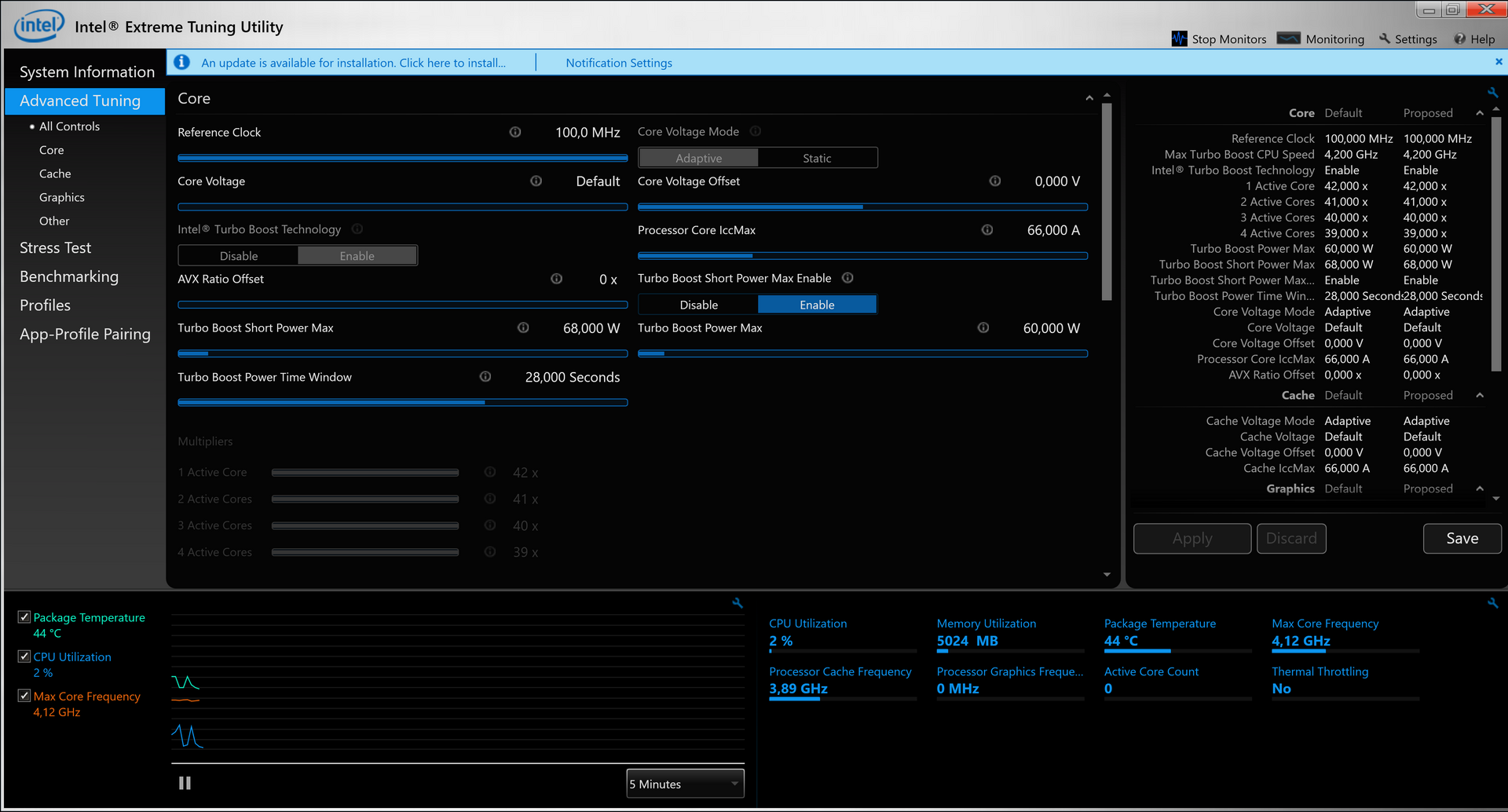Collapse the Core section in tuning panel
This screenshot has width=1508, height=812.
tap(1089, 98)
